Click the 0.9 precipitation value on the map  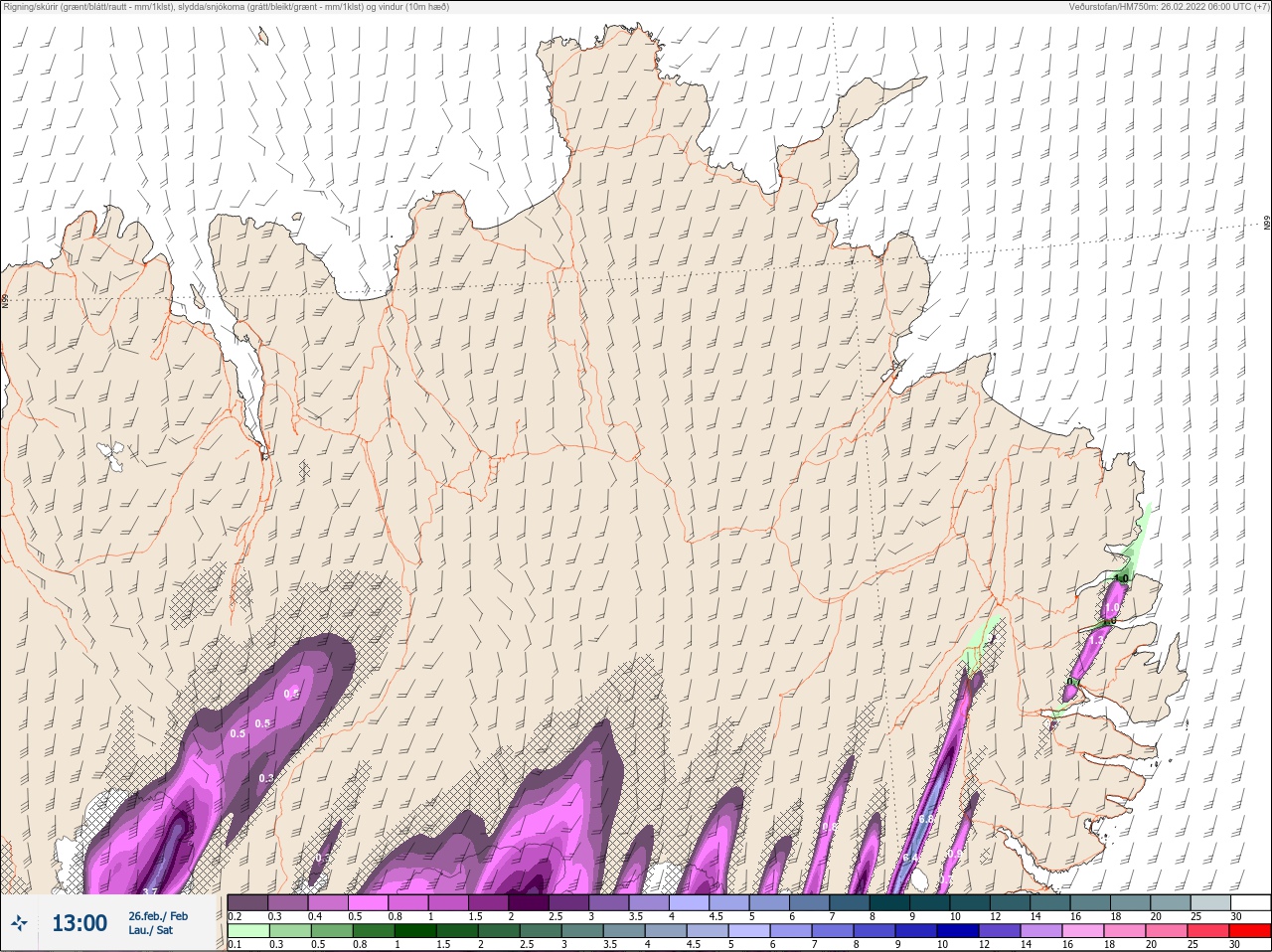coord(955,854)
